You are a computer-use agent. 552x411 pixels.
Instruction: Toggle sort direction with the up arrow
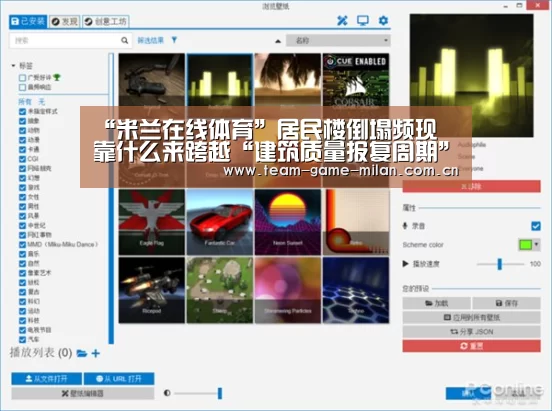278,41
